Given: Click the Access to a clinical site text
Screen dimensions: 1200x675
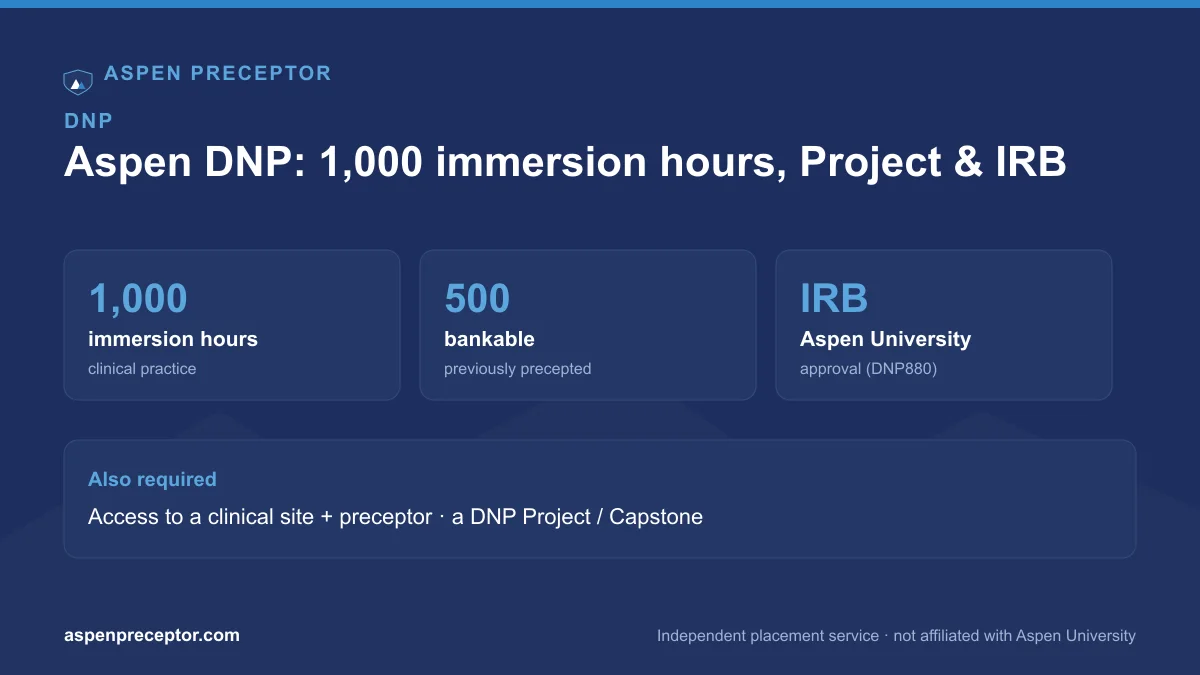Looking at the screenshot, I should click(395, 517).
